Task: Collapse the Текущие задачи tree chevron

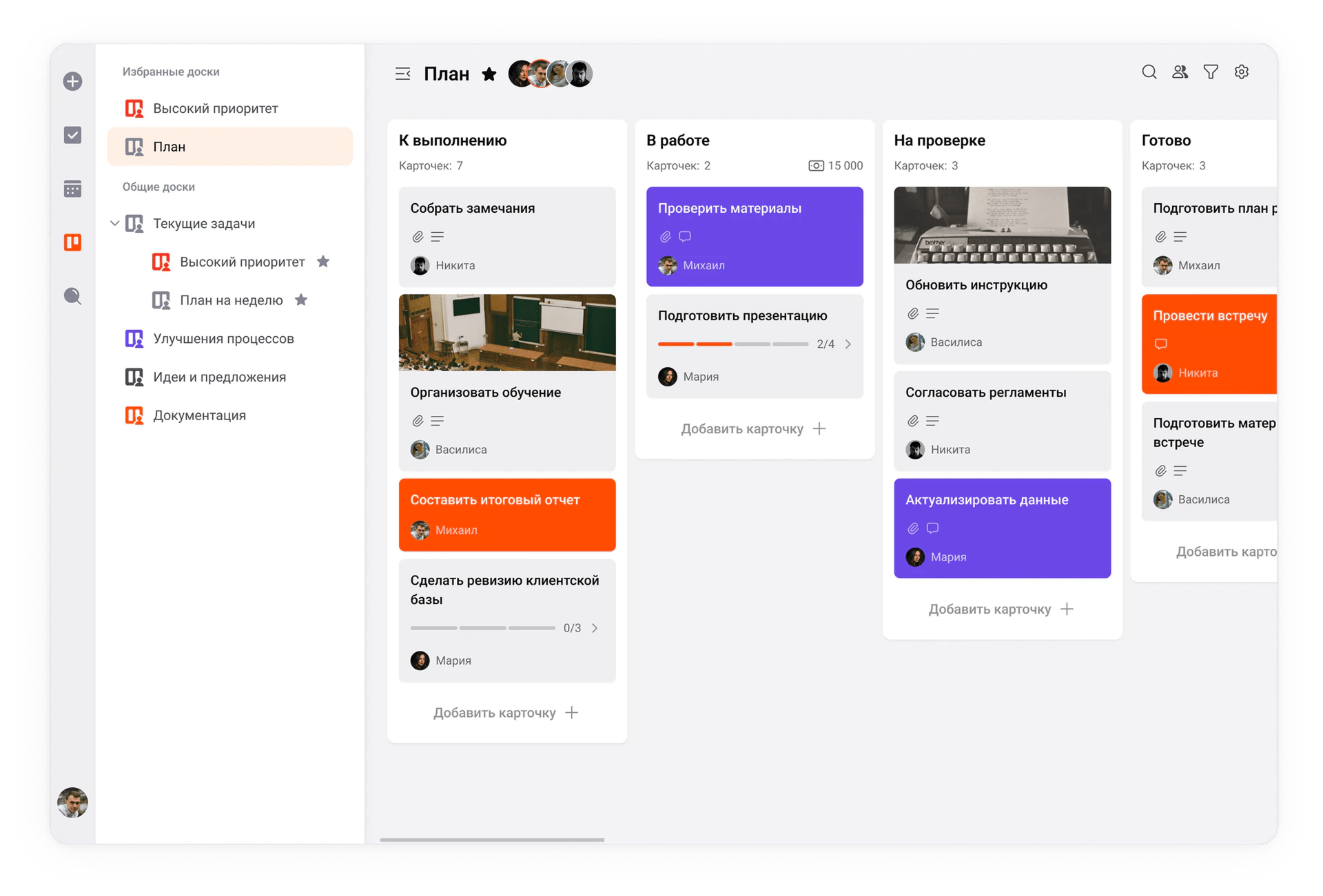Action: click(115, 223)
